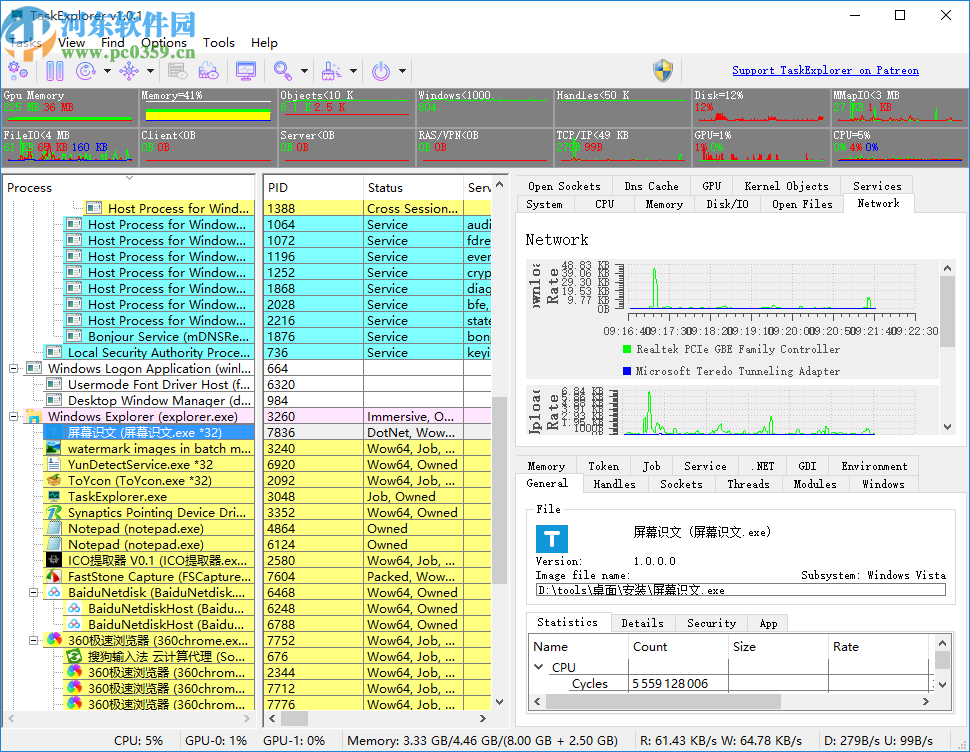Click the process tree layout icon
Screen dimensions: 970x752
[127, 70]
